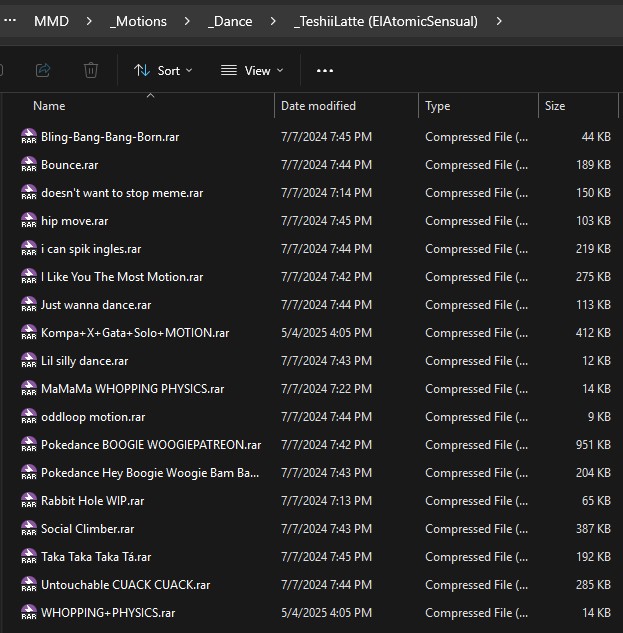Click the 951 KB size cell
This screenshot has height=633, width=623.
pos(593,444)
